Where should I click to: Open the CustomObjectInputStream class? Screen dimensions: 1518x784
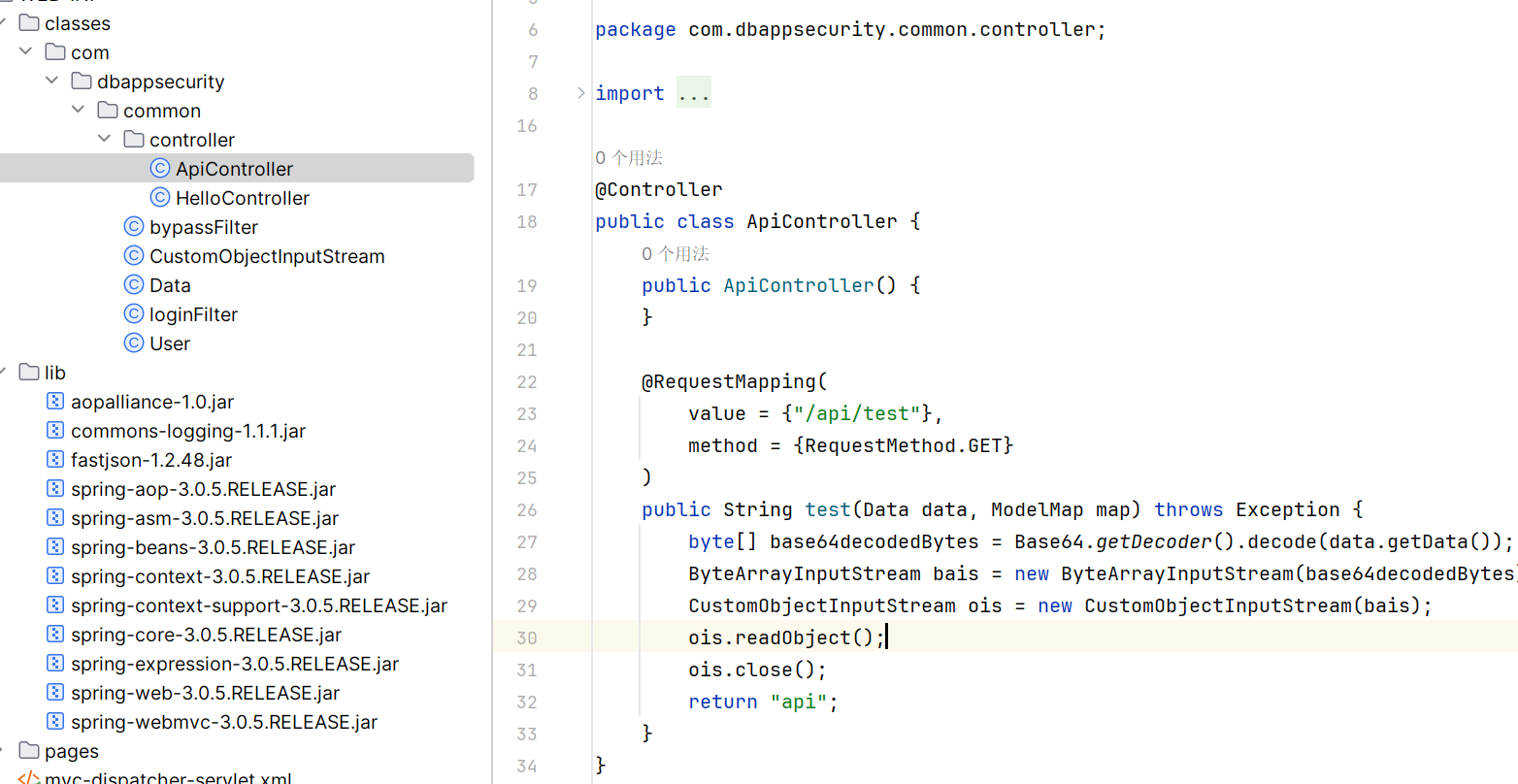pos(267,256)
